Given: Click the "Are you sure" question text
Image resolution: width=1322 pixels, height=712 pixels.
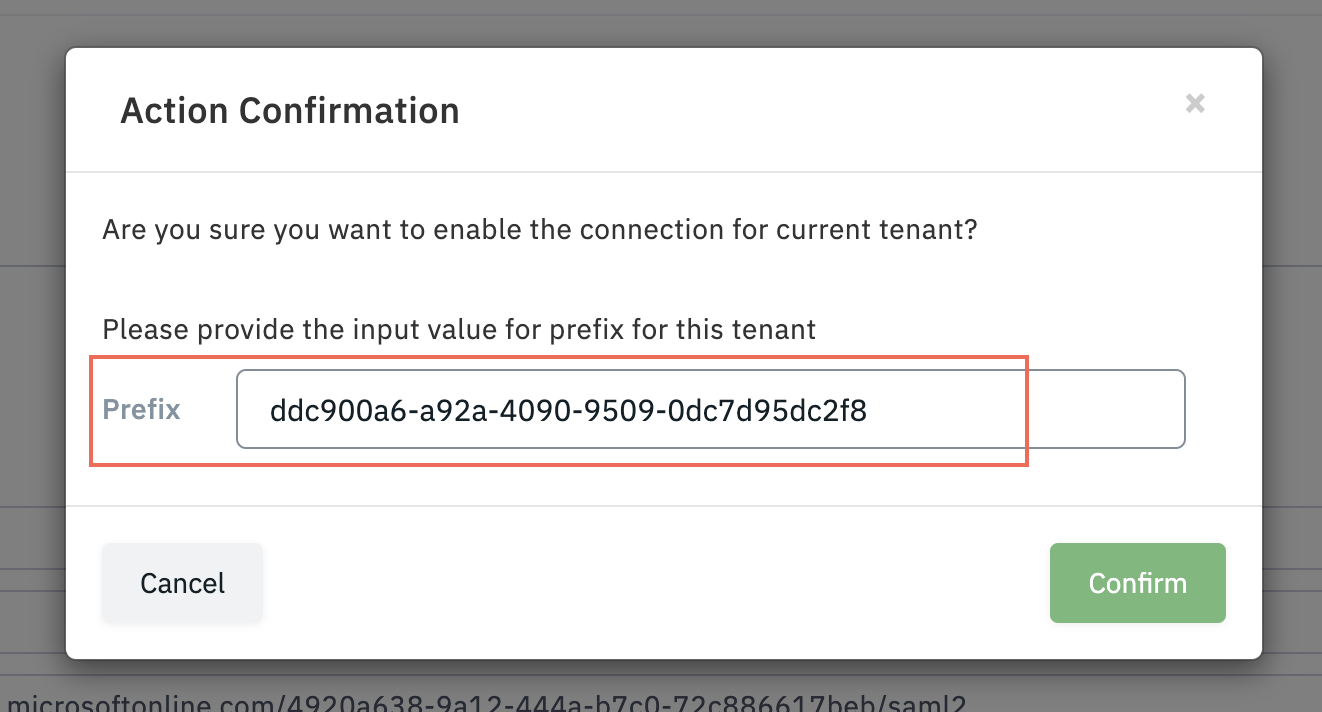Looking at the screenshot, I should [539, 231].
